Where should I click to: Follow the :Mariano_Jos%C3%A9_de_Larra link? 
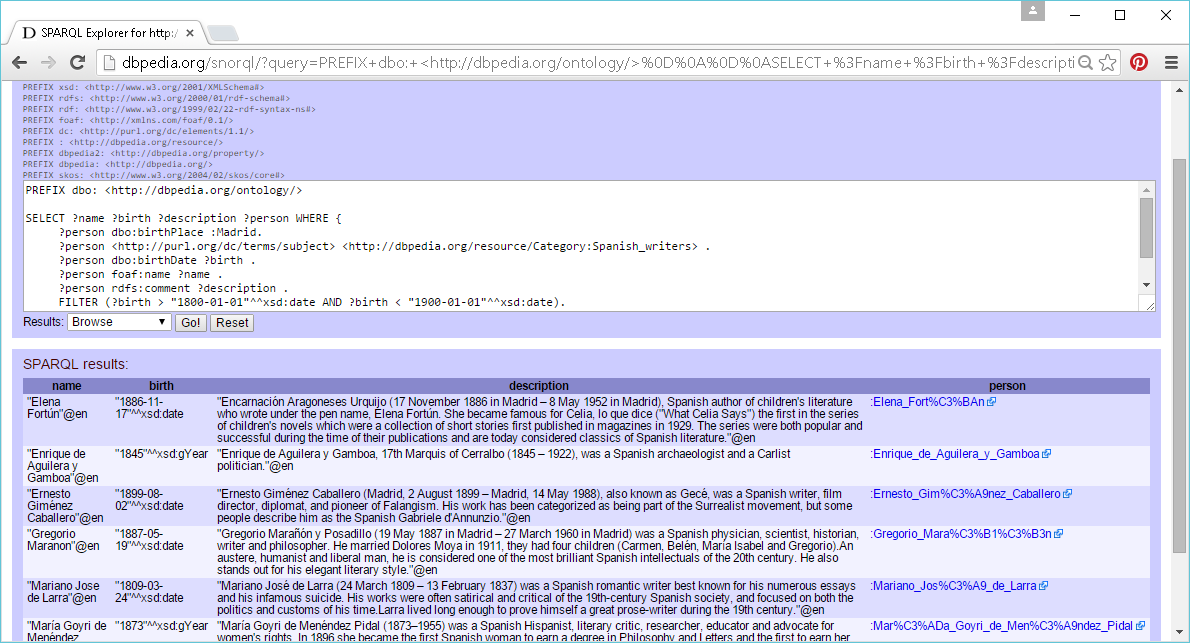point(953,585)
